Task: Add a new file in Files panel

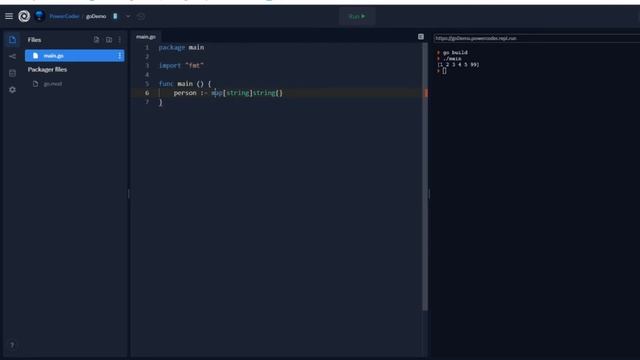Action: click(96, 40)
